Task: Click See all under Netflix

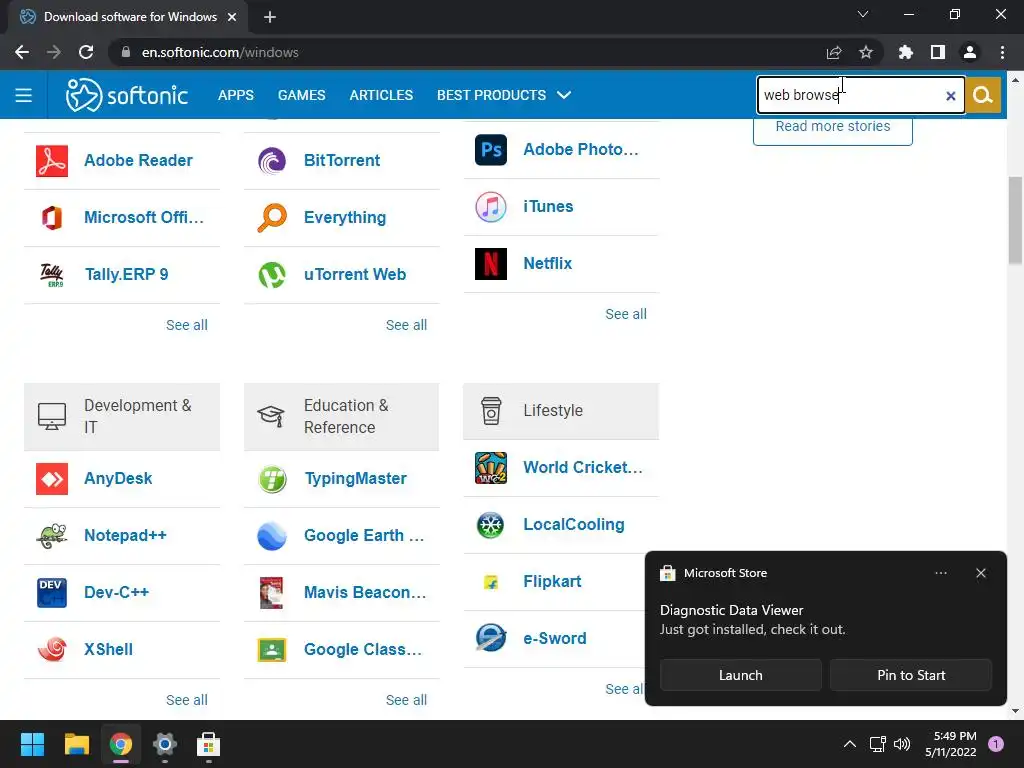Action: coord(626,314)
